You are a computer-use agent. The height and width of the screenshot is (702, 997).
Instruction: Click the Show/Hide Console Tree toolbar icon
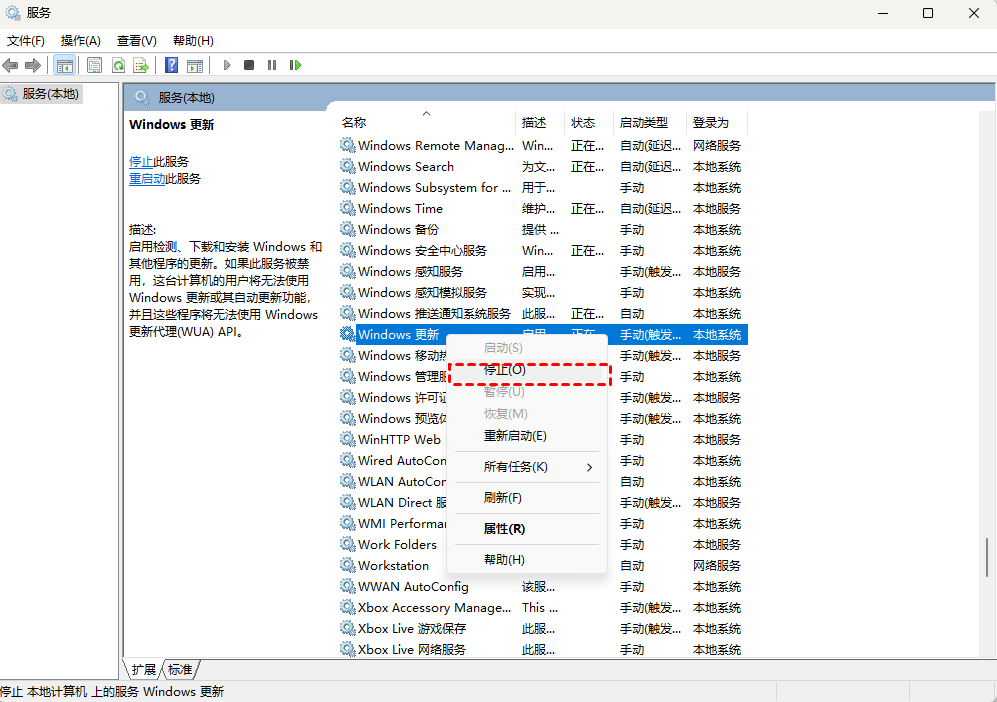pos(64,65)
